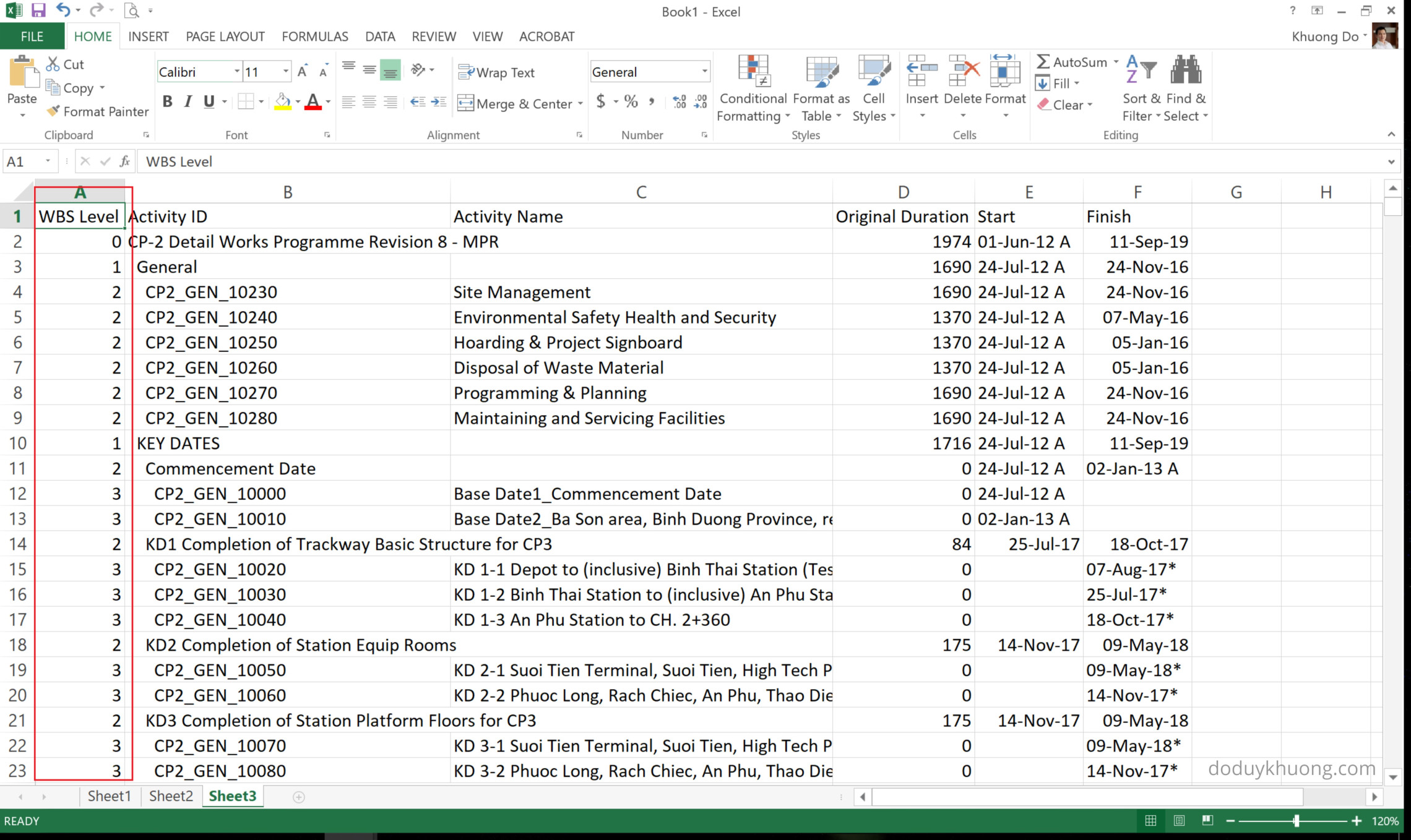
Task: Decrease font size with the small A icon
Action: point(323,72)
